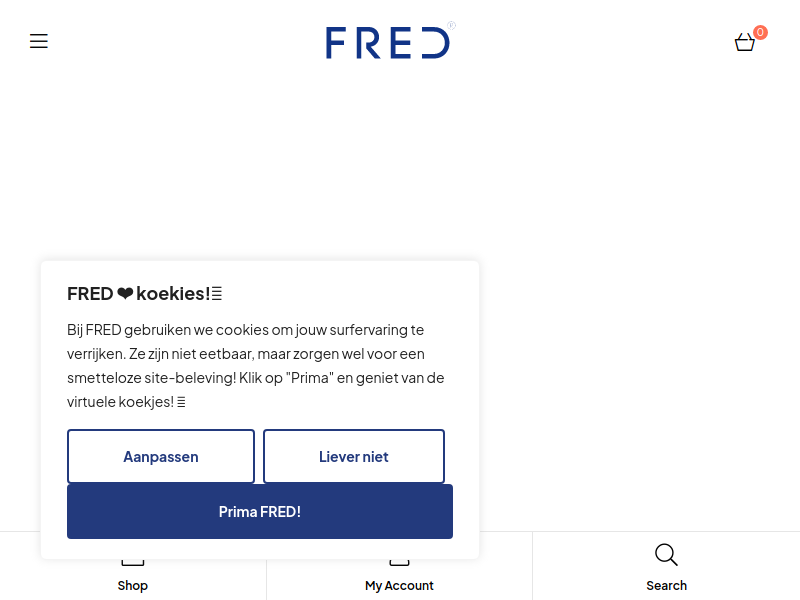The height and width of the screenshot is (600, 800).
Task: Click the cookie description paragraph
Action: (256, 366)
